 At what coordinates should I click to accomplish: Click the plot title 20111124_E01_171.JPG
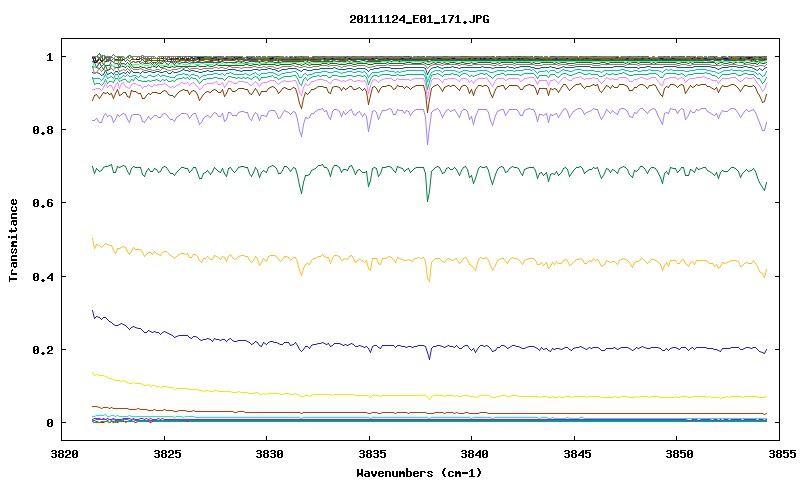tap(419, 20)
